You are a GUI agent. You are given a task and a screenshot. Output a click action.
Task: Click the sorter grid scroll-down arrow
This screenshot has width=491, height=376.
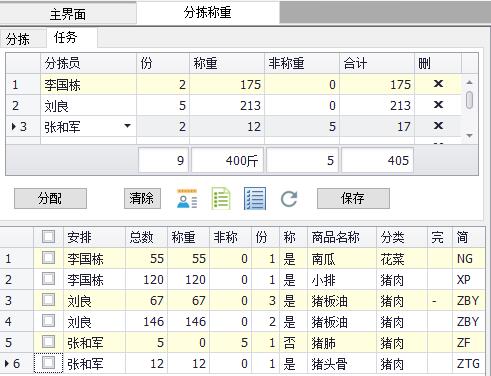coord(469,136)
